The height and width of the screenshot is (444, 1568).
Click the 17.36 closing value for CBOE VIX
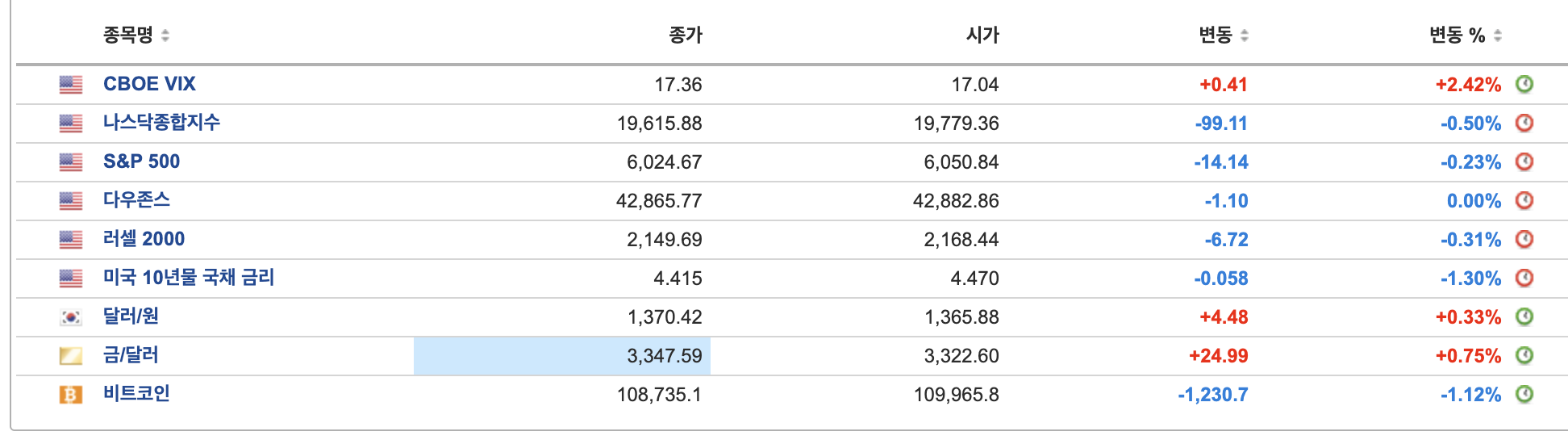[678, 85]
